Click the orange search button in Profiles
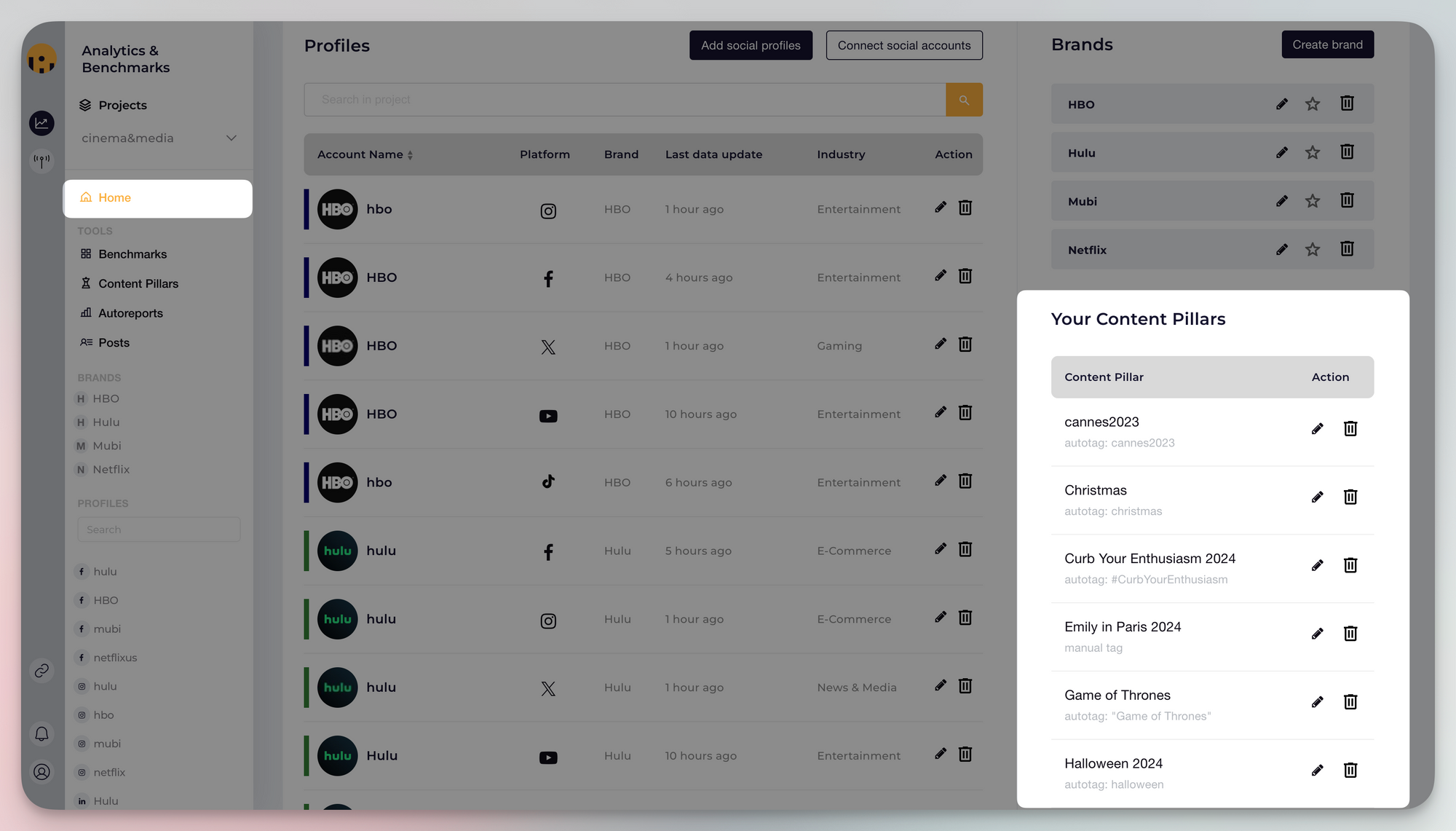The width and height of the screenshot is (1456, 831). (964, 100)
